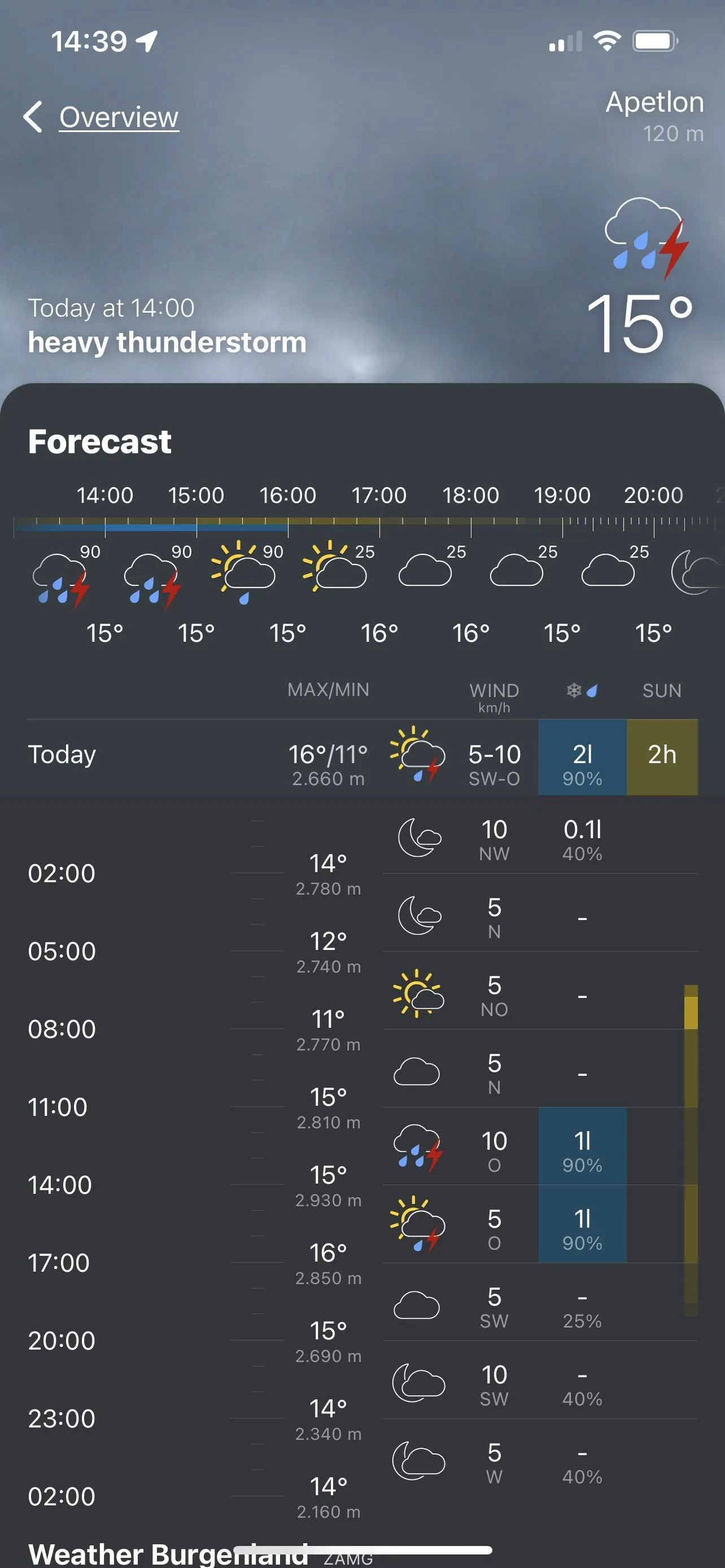Tap the 16:00 sun and rain icon
The image size is (725, 1568).
pos(243,571)
